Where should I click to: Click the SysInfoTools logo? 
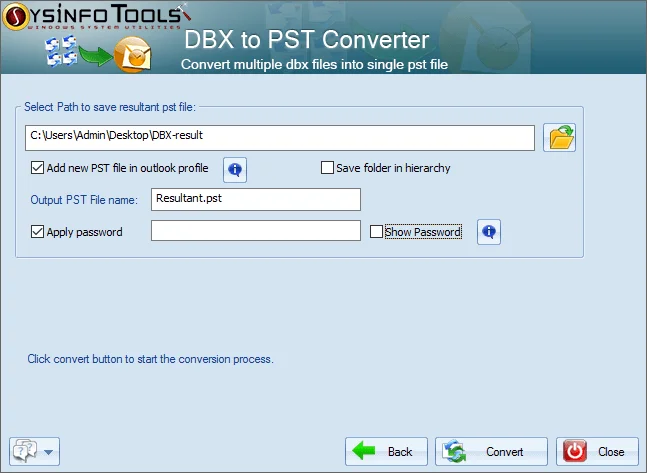[96, 16]
